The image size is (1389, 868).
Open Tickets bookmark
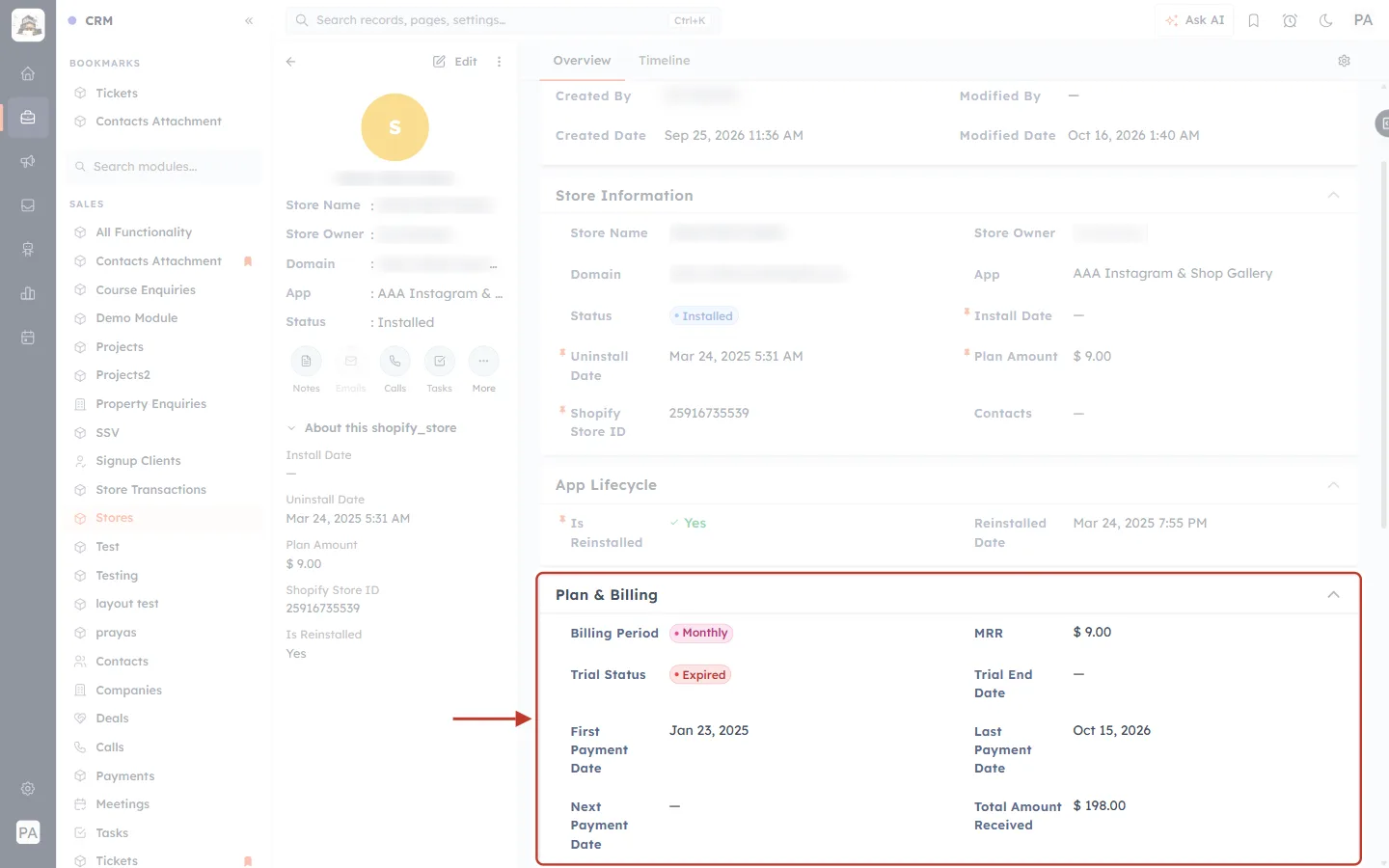tap(116, 94)
